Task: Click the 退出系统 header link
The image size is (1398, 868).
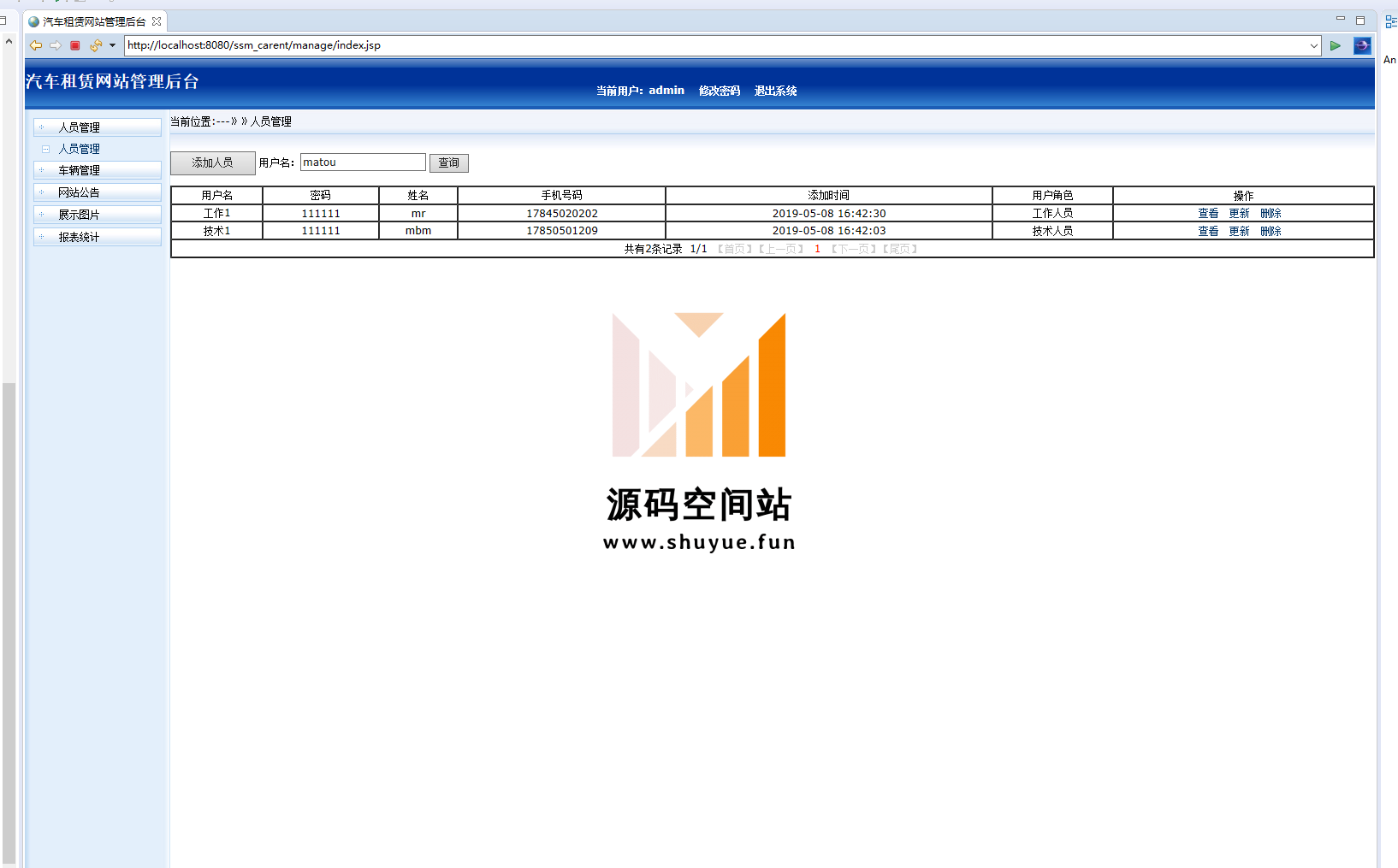Action: (776, 91)
